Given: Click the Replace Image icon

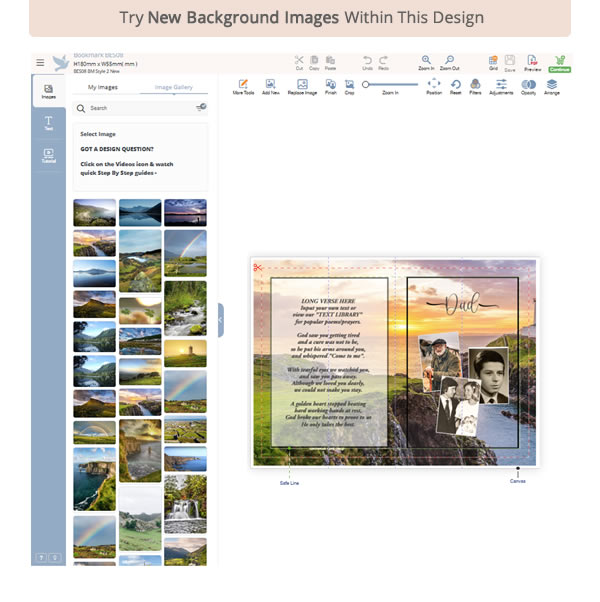Looking at the screenshot, I should click(x=302, y=86).
